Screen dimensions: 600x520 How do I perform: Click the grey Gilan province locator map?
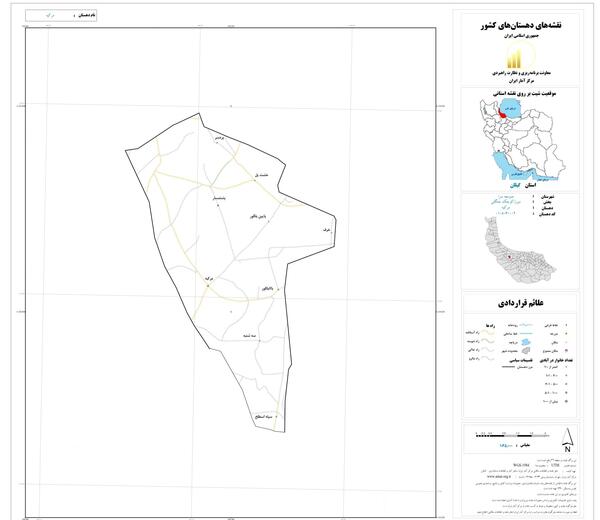520,251
